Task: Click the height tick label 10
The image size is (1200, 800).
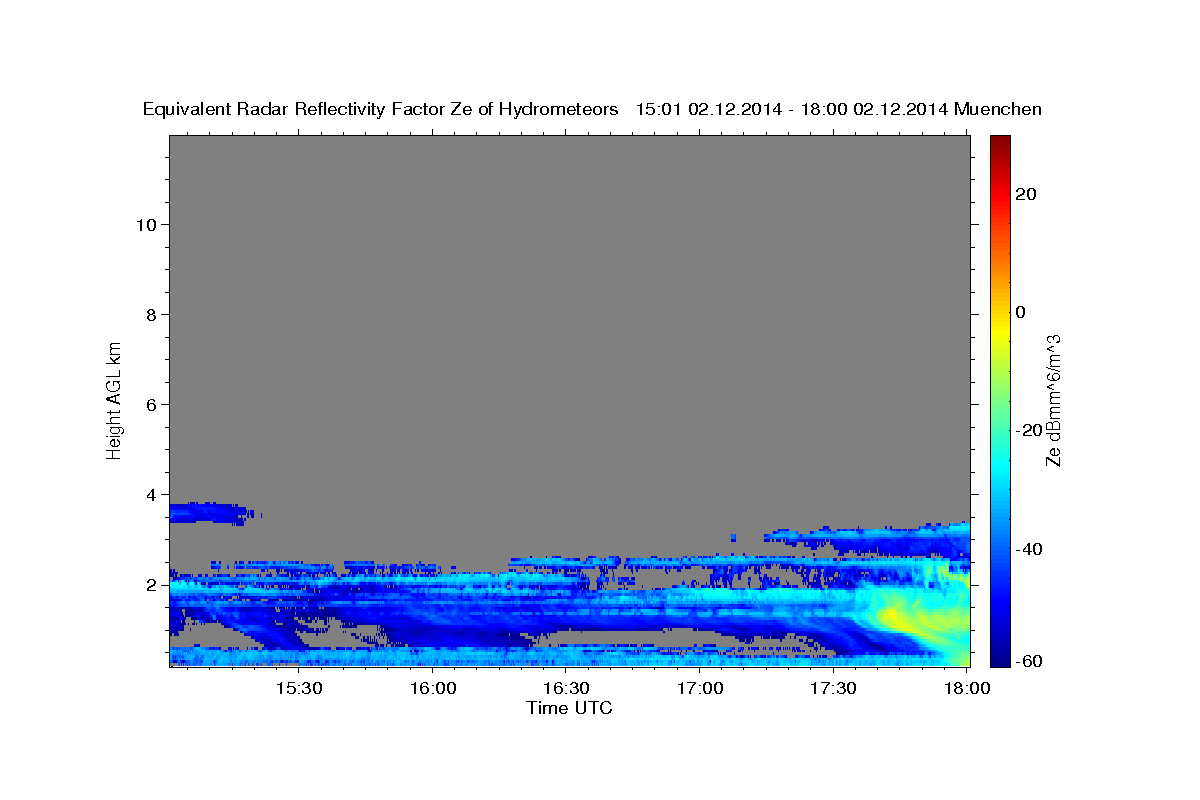Action: click(x=145, y=224)
